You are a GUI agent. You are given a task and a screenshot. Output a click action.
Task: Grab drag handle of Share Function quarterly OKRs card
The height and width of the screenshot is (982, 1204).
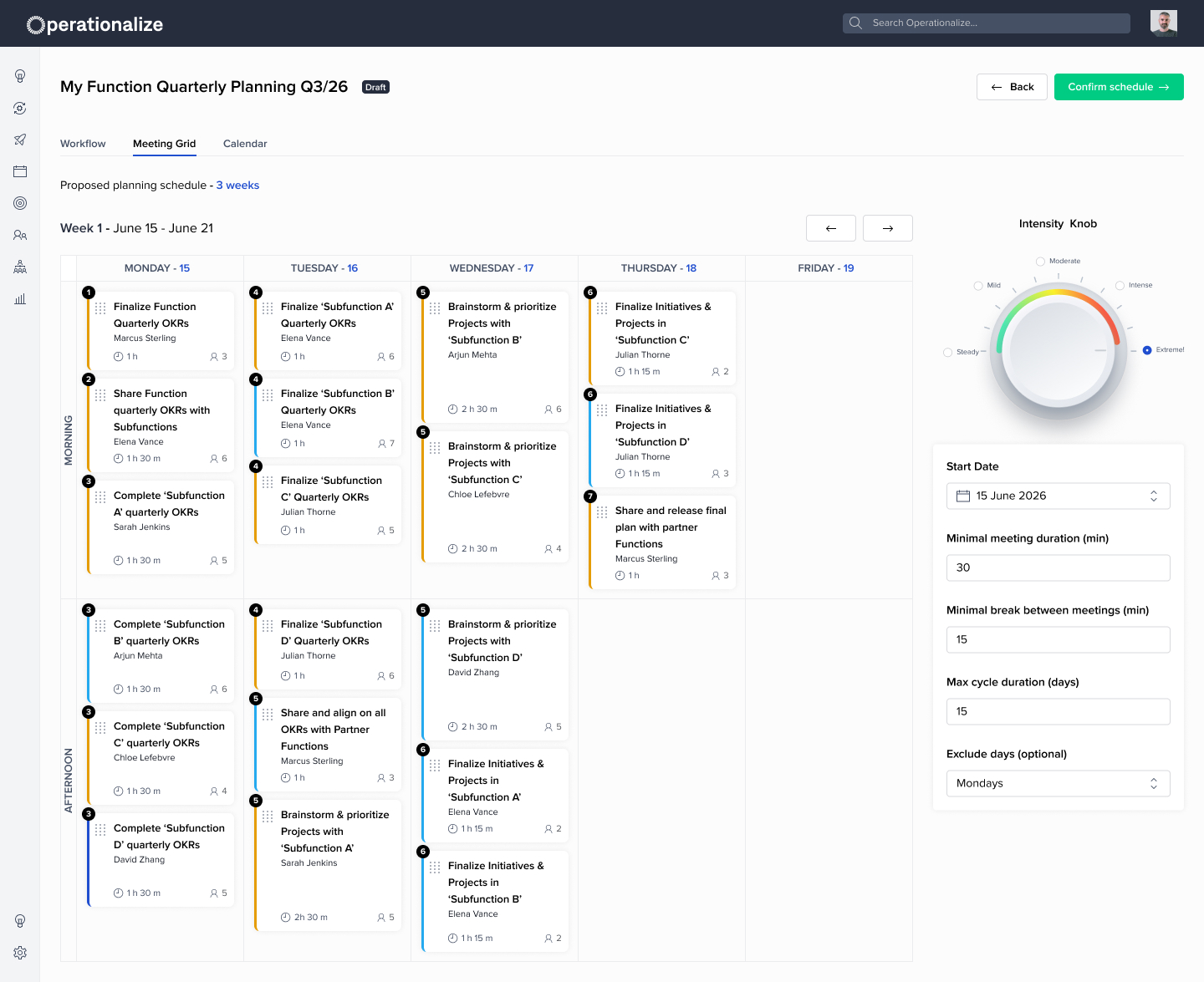(x=100, y=395)
